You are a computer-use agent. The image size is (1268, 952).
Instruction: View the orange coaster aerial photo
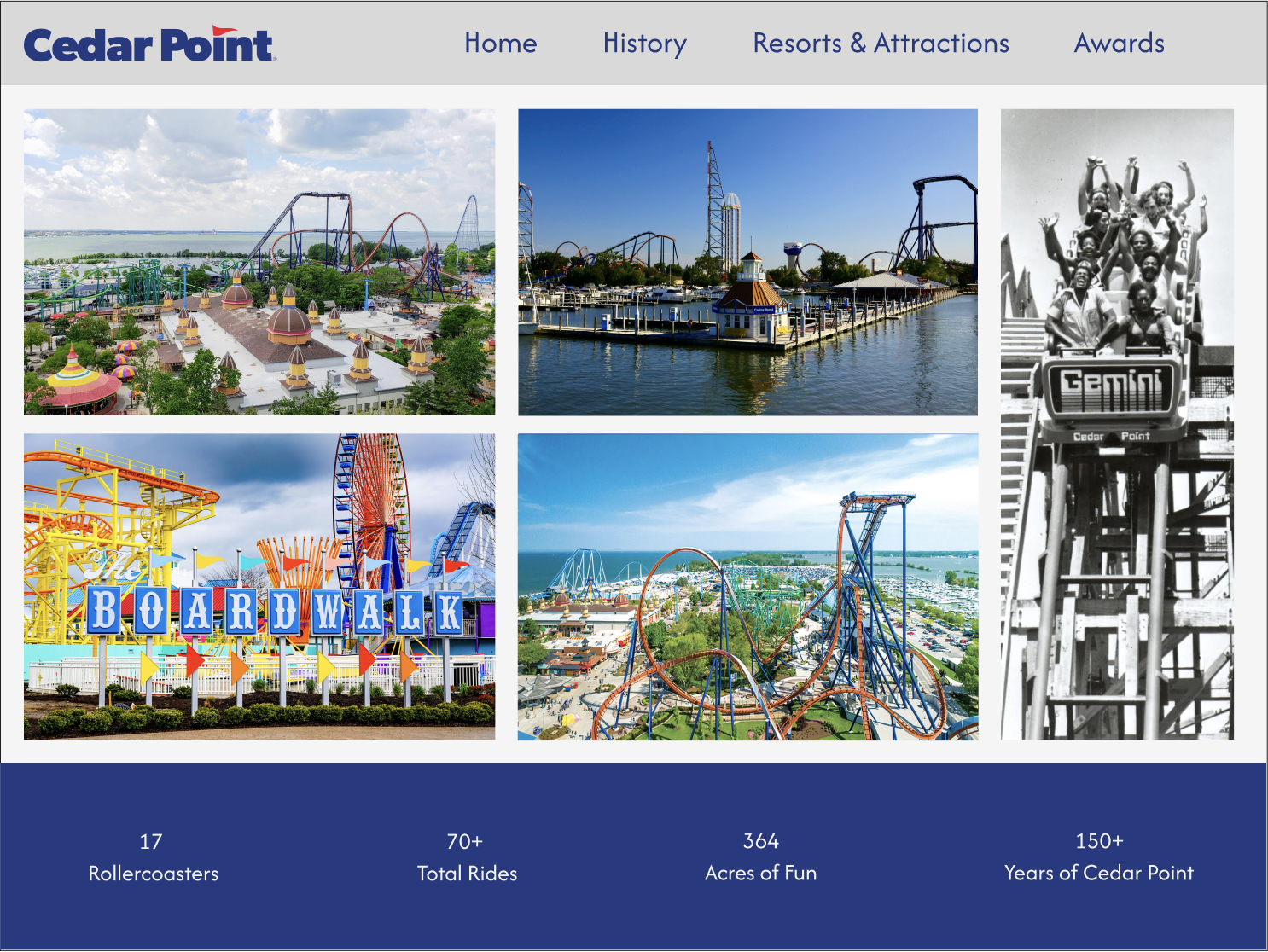(747, 587)
